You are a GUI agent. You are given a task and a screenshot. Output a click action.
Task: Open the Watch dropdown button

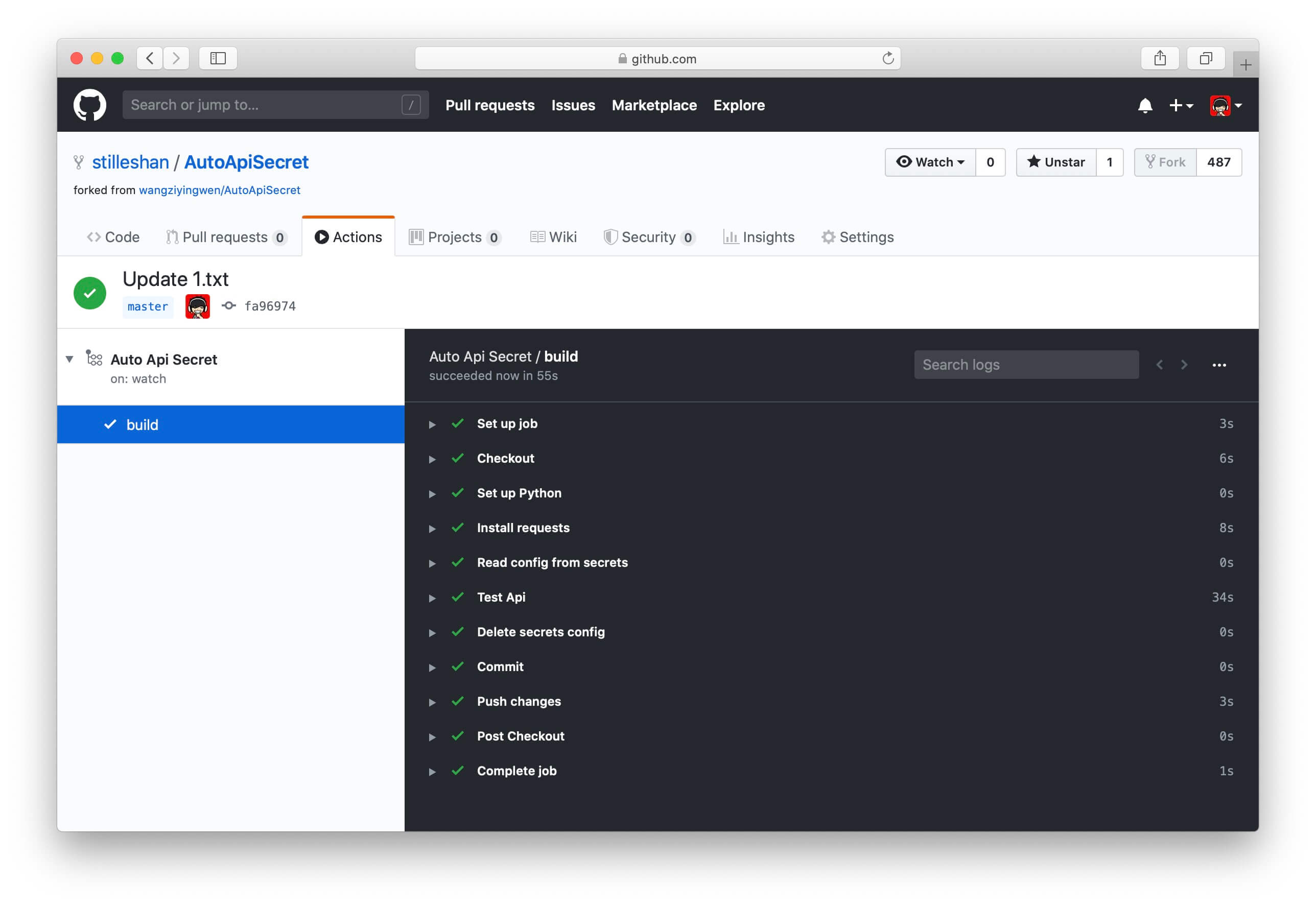(930, 162)
